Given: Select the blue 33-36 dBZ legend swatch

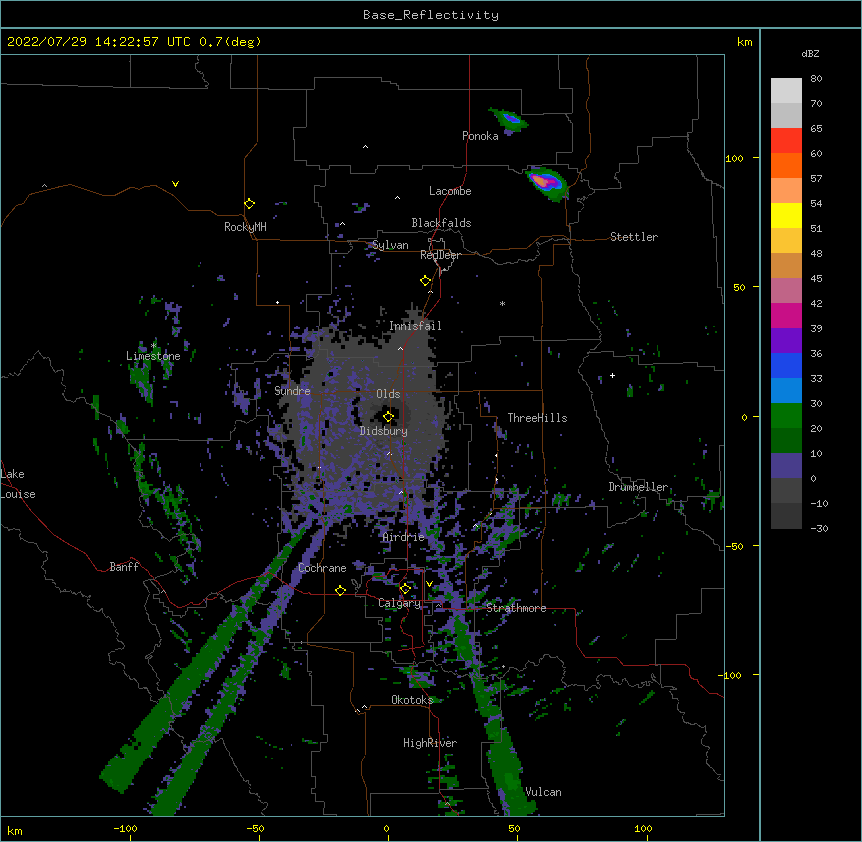Looking at the screenshot, I should [x=786, y=365].
